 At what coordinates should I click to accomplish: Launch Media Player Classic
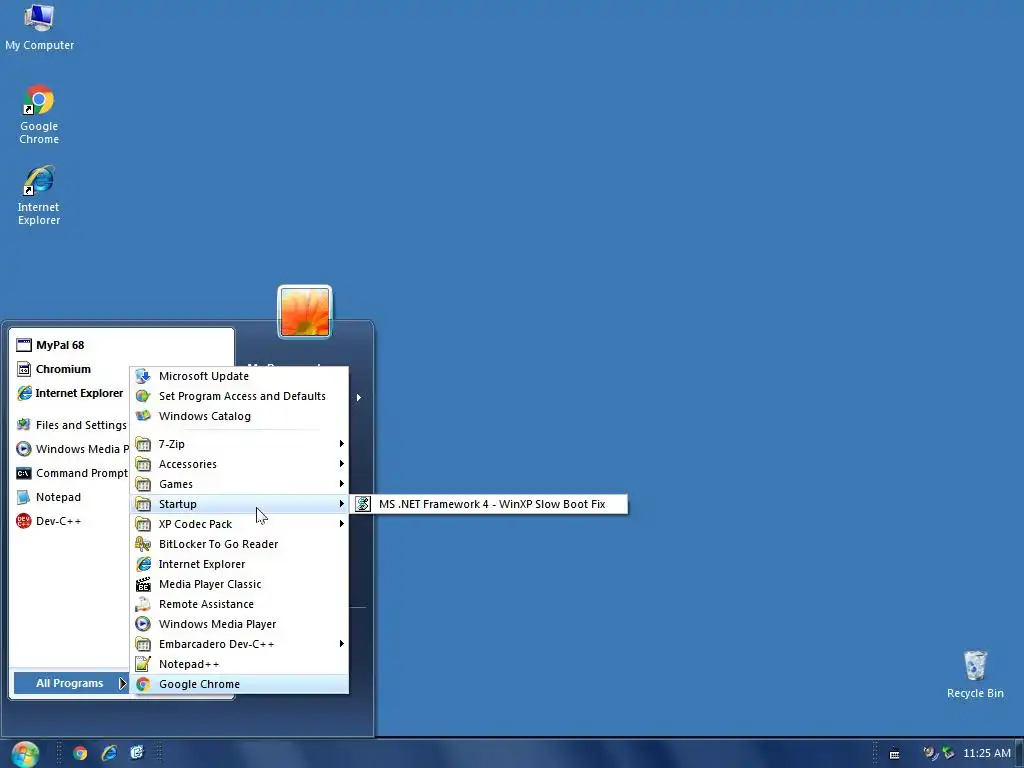point(241,584)
